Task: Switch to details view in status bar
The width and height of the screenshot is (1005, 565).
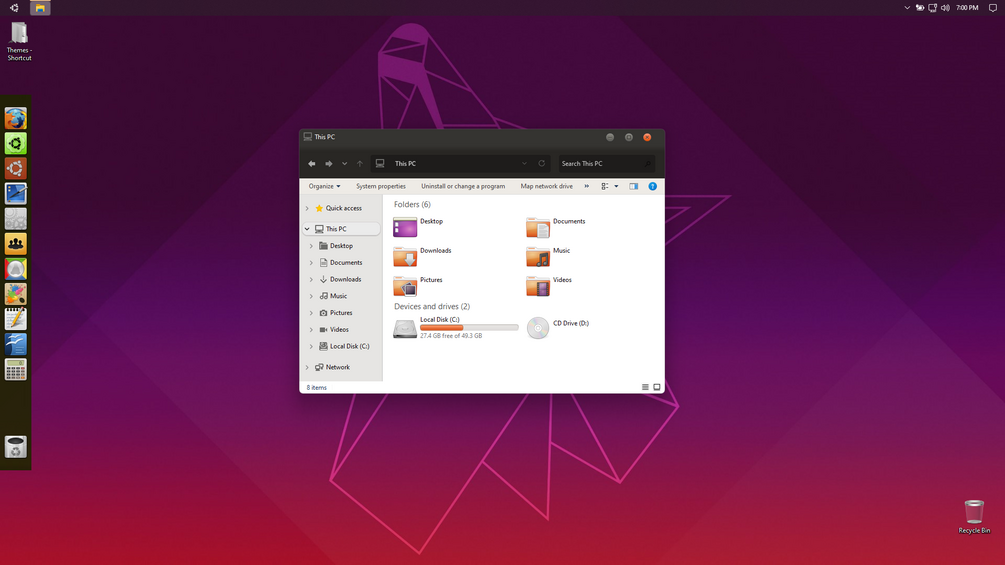Action: tap(645, 387)
